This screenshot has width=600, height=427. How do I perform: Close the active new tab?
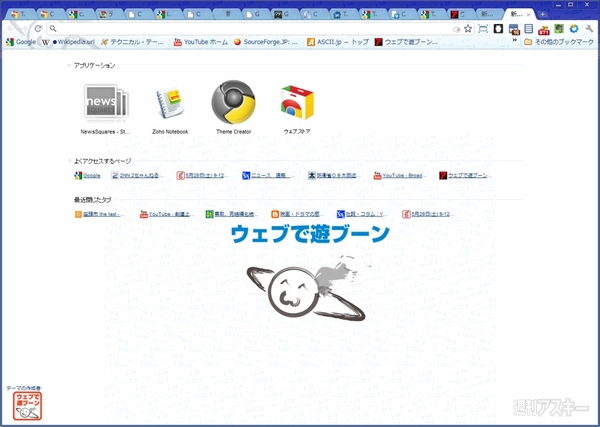click(x=529, y=15)
